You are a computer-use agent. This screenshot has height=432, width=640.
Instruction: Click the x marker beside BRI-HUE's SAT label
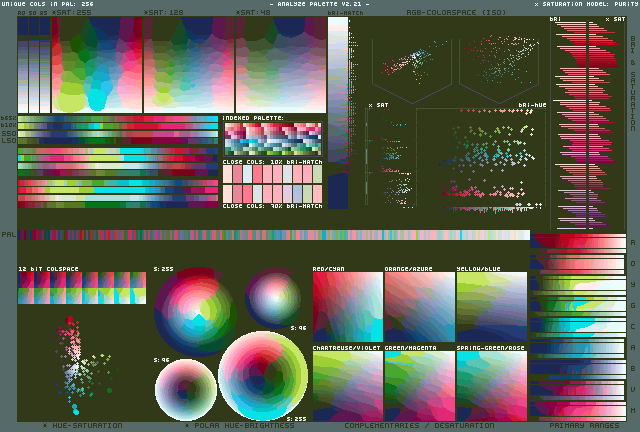coord(370,105)
